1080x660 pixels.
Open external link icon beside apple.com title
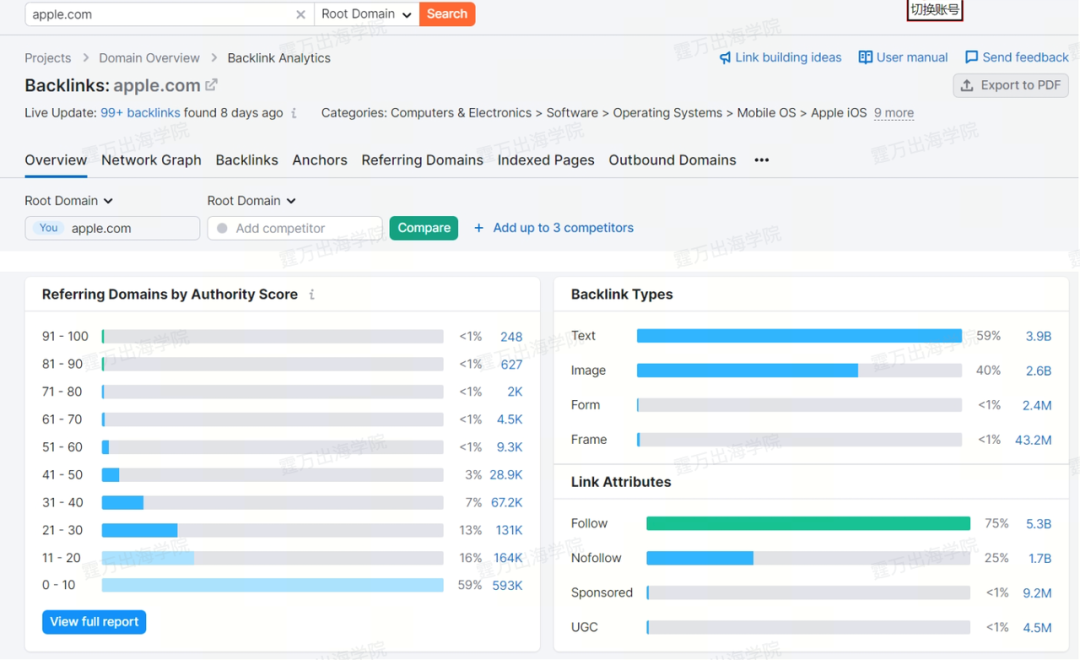click(x=211, y=85)
